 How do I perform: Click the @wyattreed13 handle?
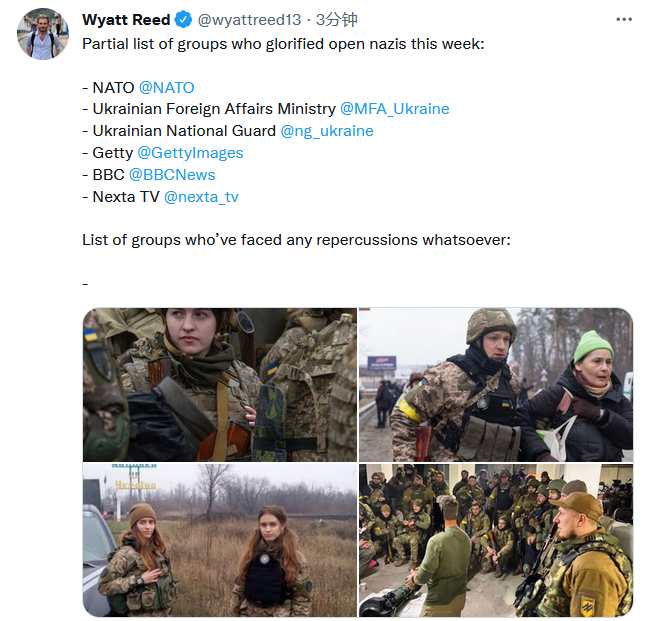[247, 20]
